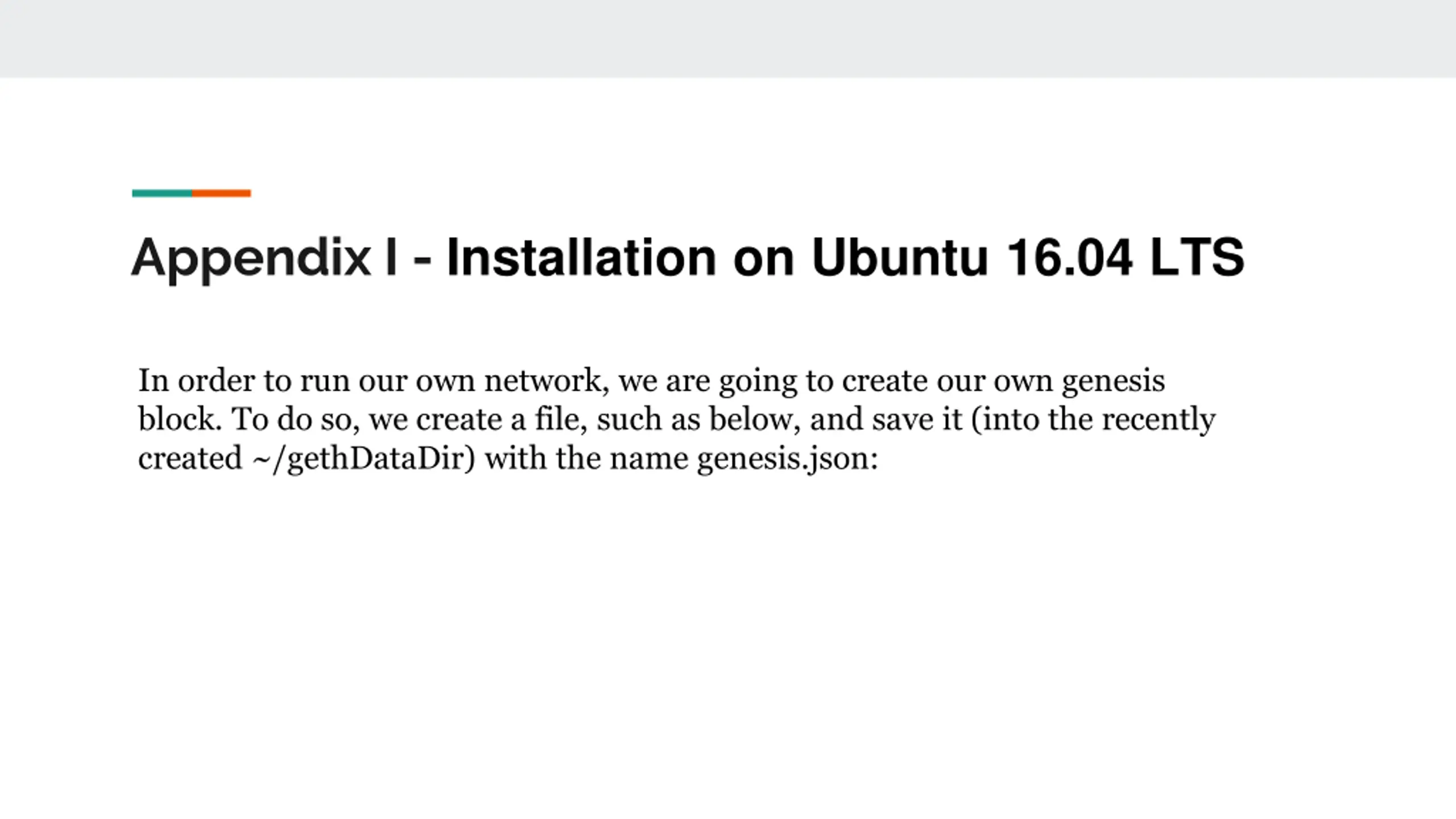Click the "16.04" version number in title

[x=1069, y=257]
